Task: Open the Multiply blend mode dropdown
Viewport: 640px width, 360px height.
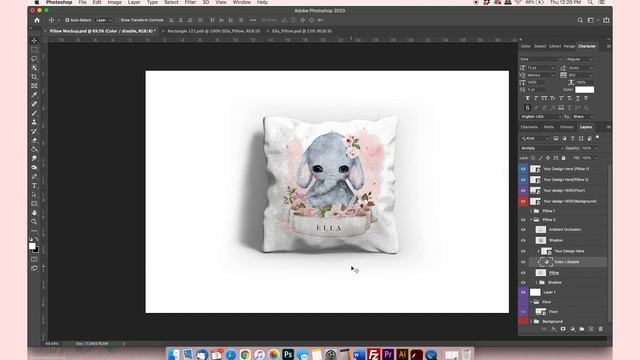Action: [541, 148]
